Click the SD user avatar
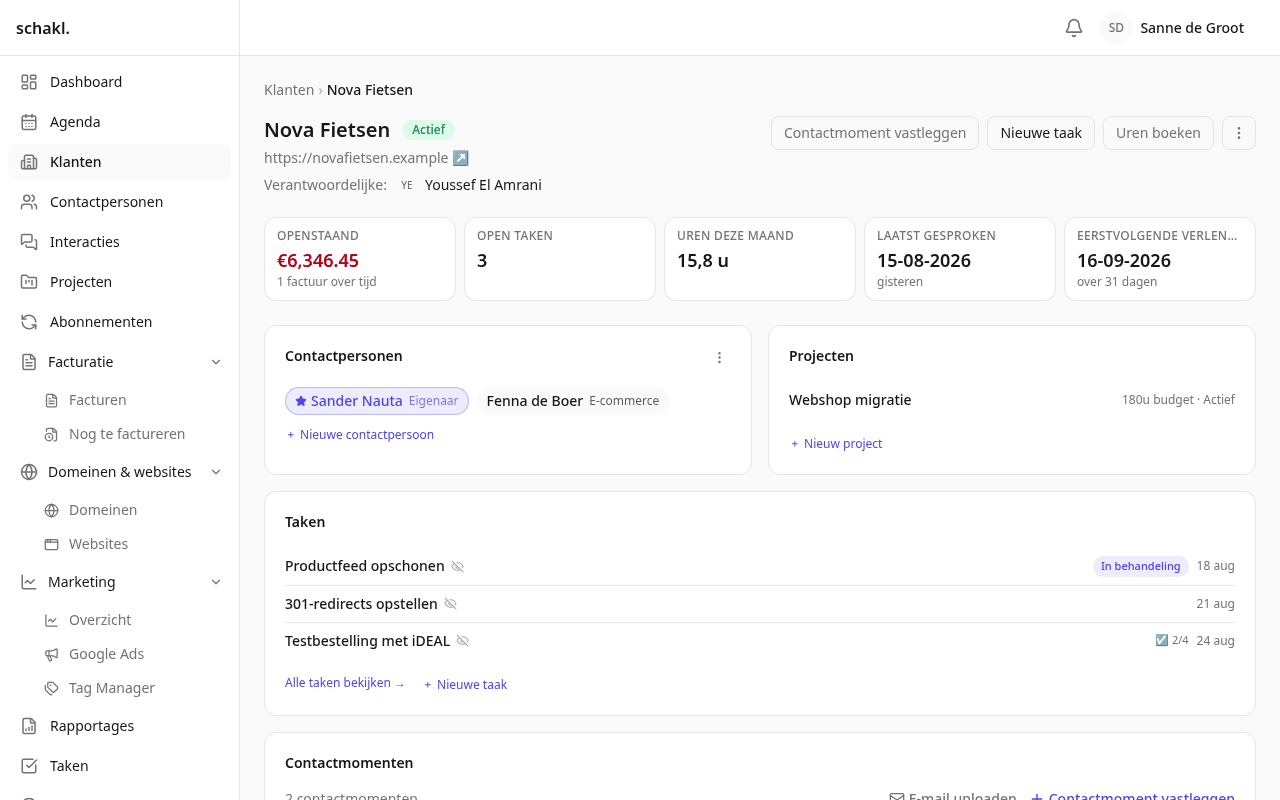Viewport: 1280px width, 800px height. tap(1116, 28)
